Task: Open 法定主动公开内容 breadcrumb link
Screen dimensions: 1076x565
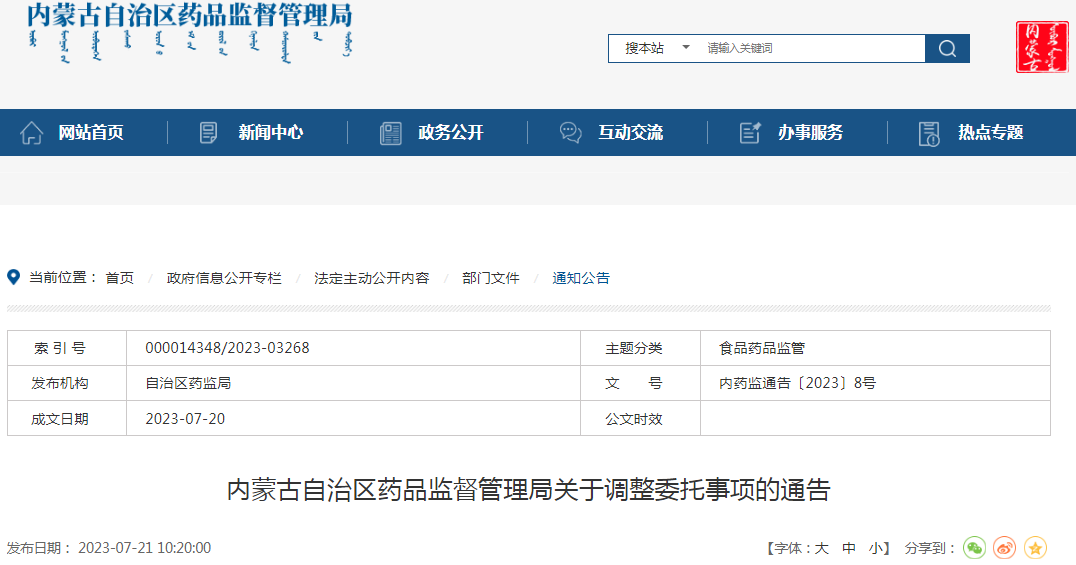Action: coord(372,278)
